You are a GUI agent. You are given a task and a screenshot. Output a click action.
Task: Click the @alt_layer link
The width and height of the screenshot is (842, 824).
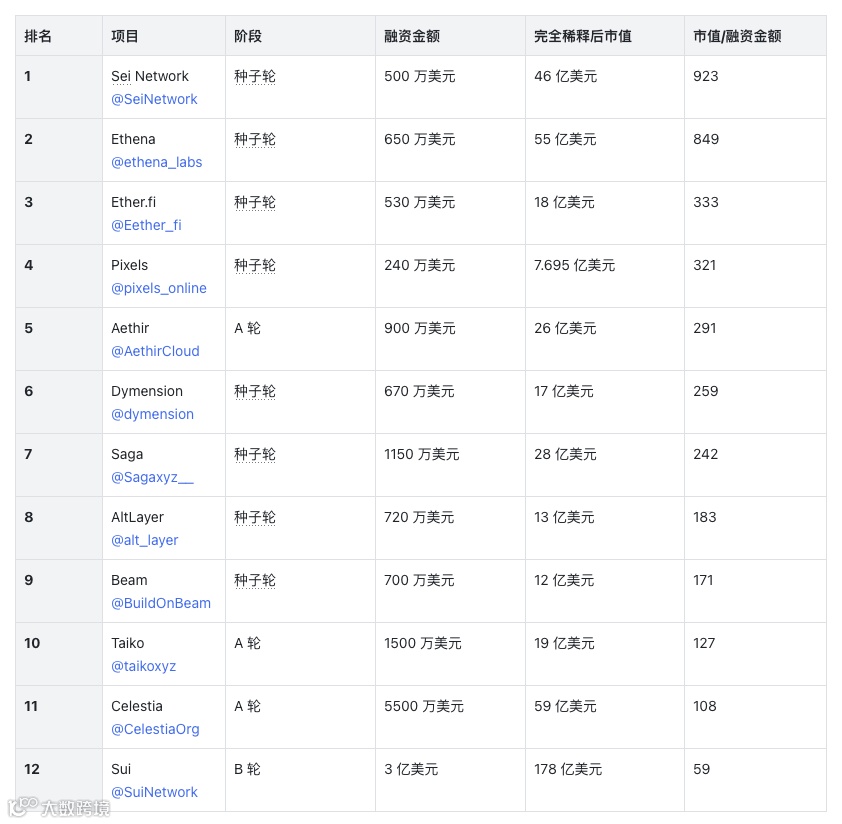pos(144,540)
